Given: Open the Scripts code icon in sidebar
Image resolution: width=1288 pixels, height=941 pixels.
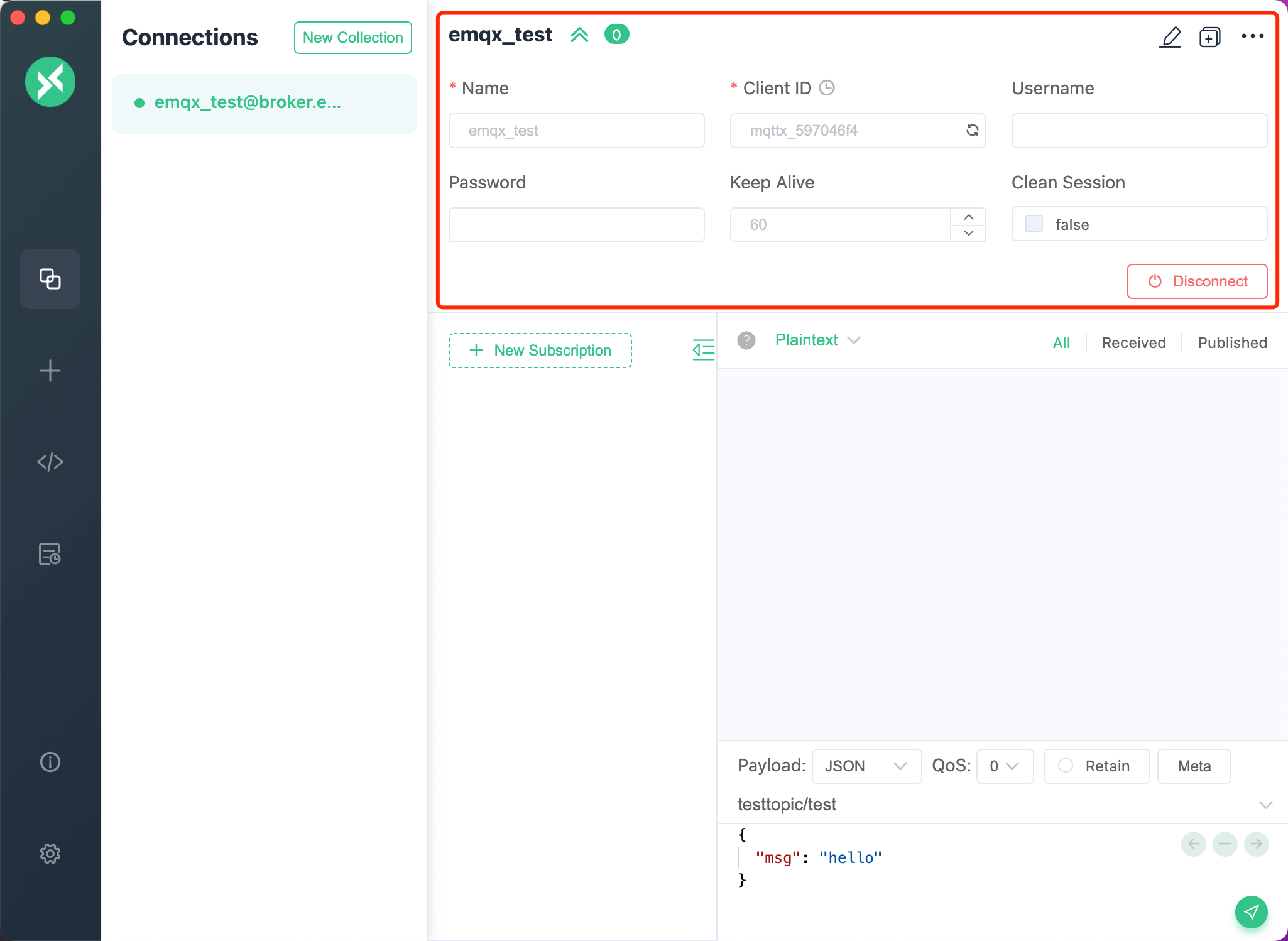Looking at the screenshot, I should [x=50, y=462].
